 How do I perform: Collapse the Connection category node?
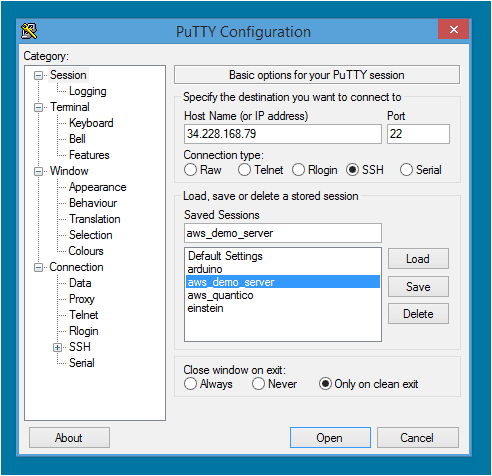coord(38,268)
